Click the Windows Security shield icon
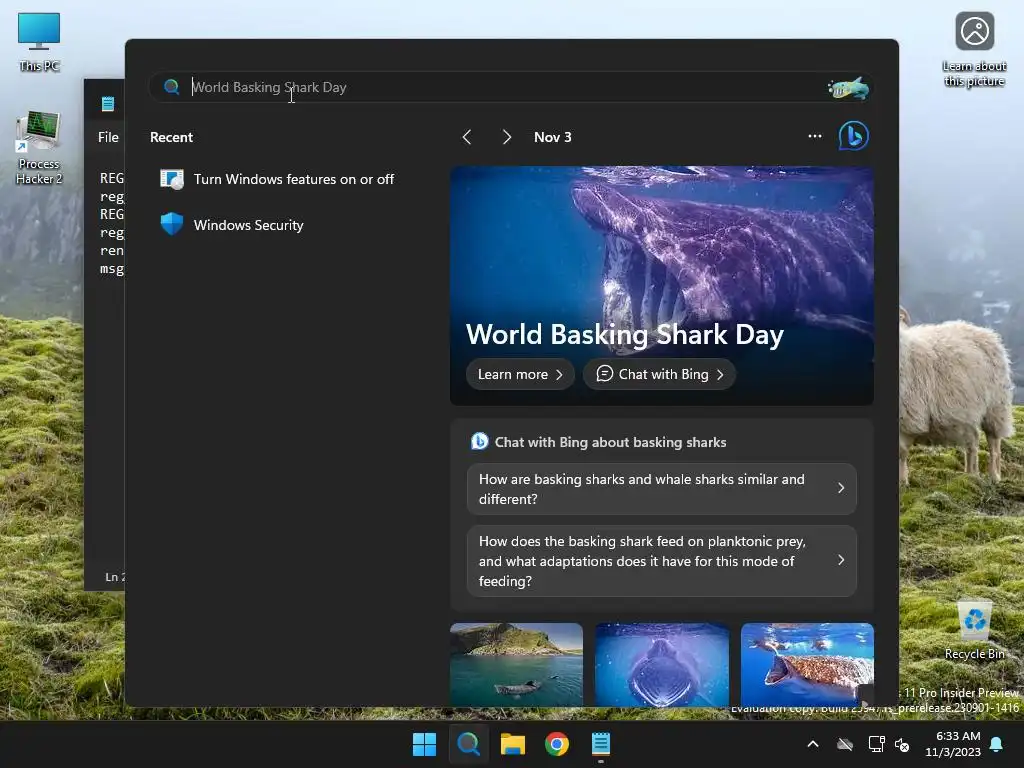The image size is (1024, 768). (x=172, y=225)
